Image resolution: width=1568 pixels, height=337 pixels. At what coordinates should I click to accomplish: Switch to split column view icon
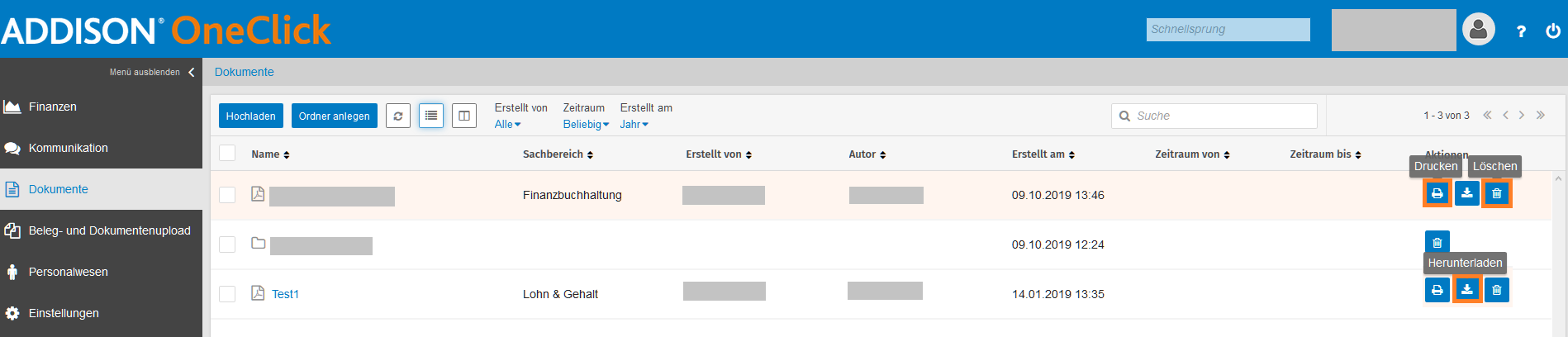pyautogui.click(x=464, y=116)
